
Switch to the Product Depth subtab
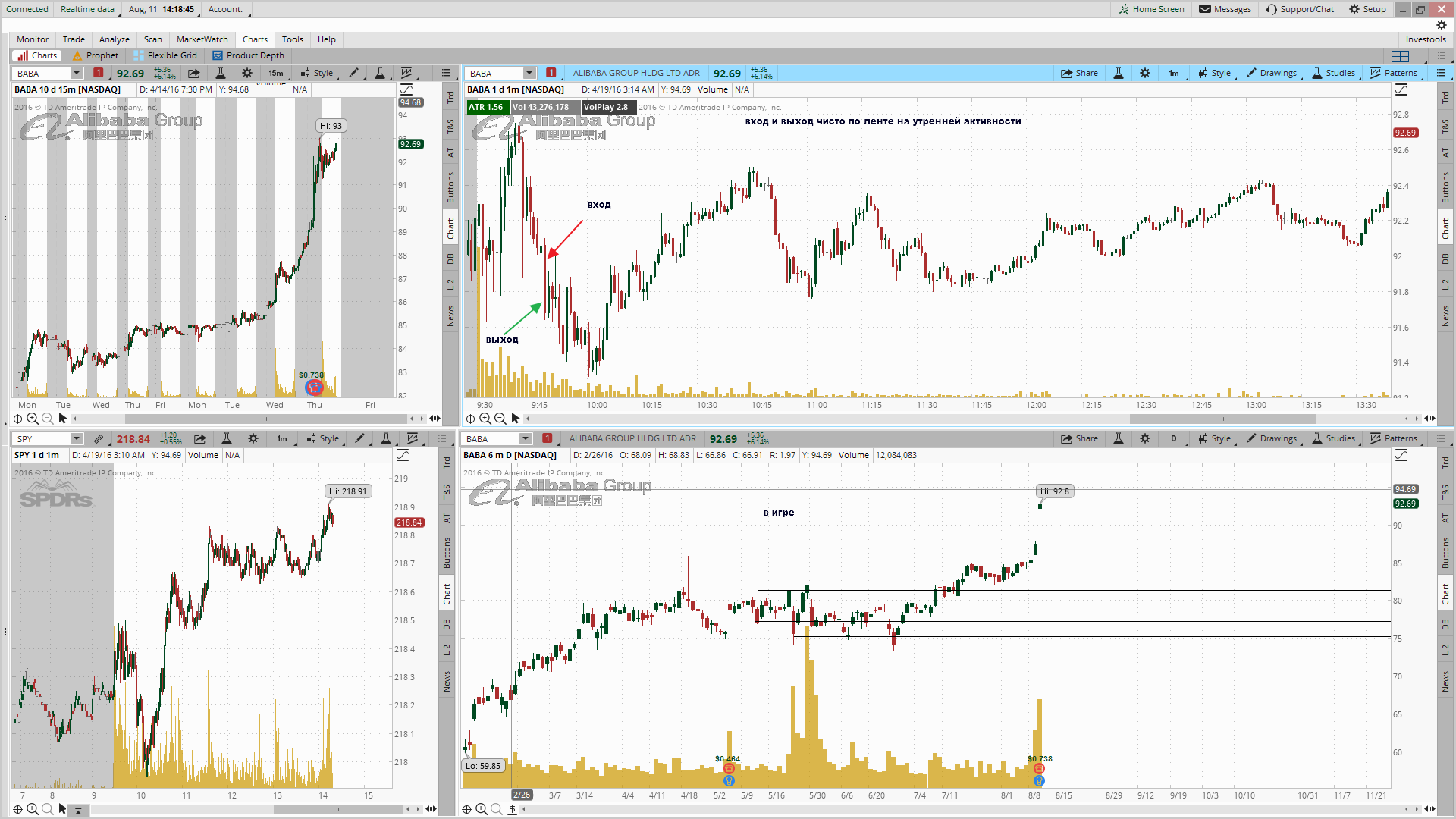click(x=249, y=55)
